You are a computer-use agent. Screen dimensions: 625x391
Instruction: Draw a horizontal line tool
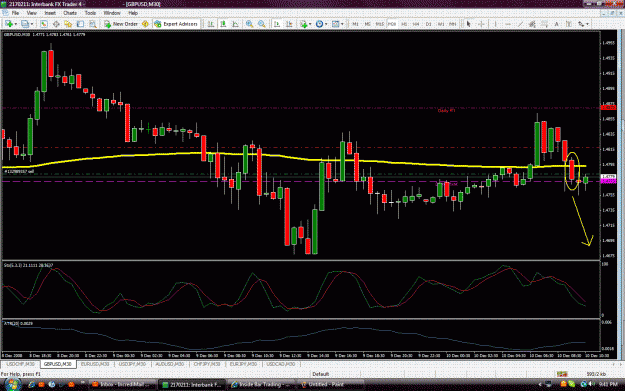tap(508, 24)
